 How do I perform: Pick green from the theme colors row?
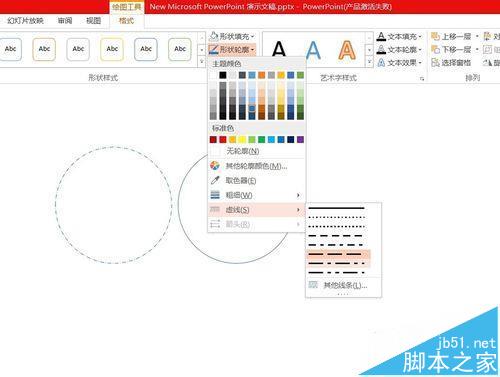pos(300,75)
